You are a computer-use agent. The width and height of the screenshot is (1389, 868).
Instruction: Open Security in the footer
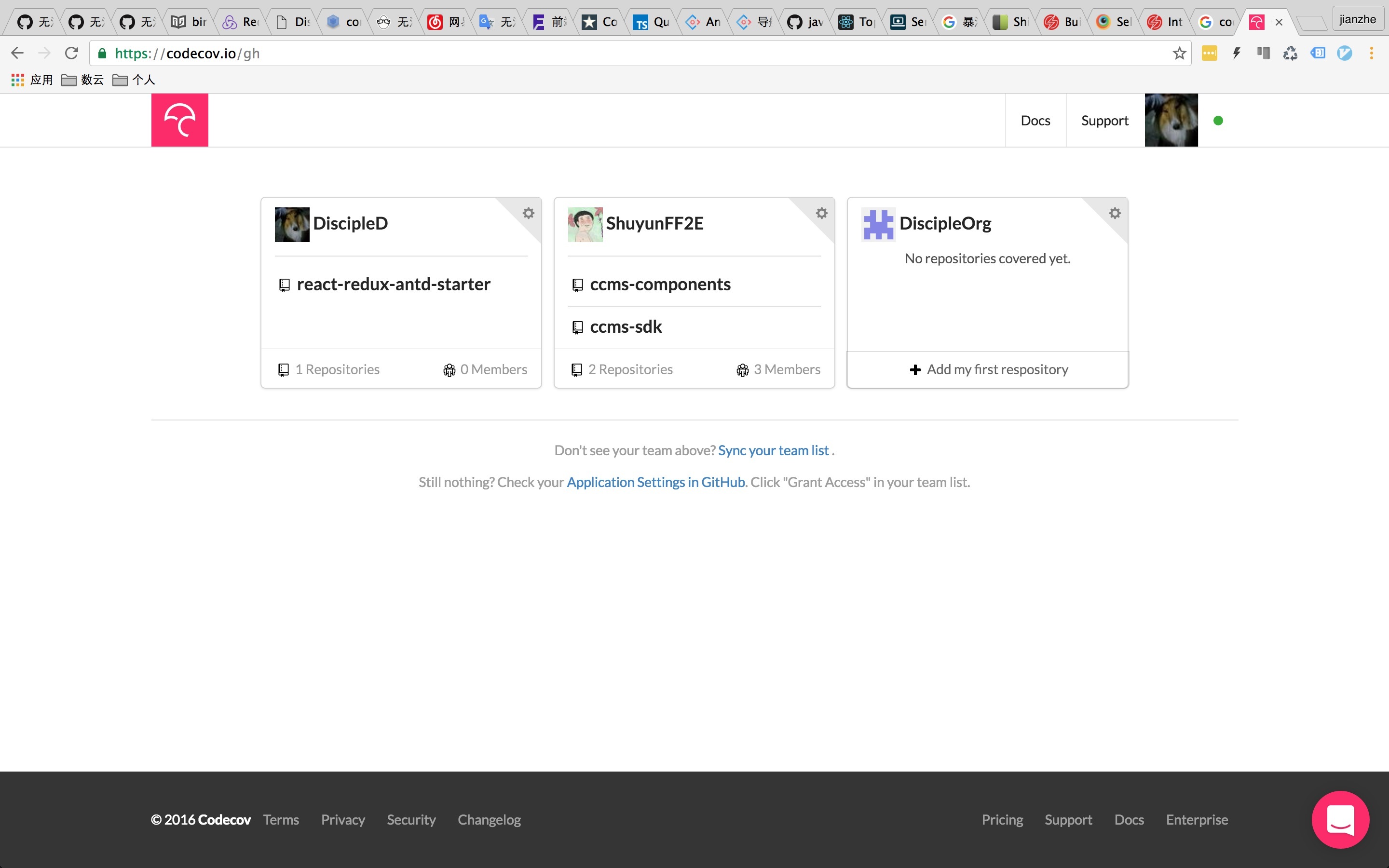tap(411, 819)
